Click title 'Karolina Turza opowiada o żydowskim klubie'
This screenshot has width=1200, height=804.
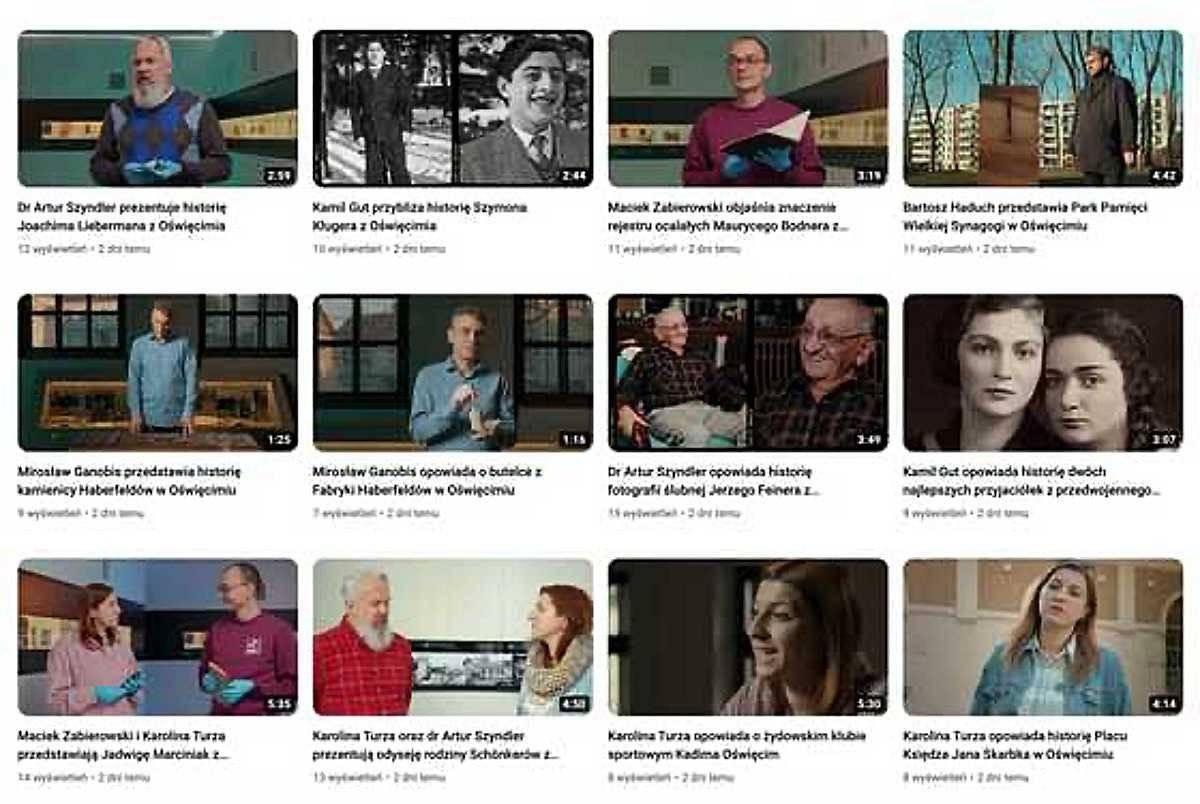pos(737,735)
